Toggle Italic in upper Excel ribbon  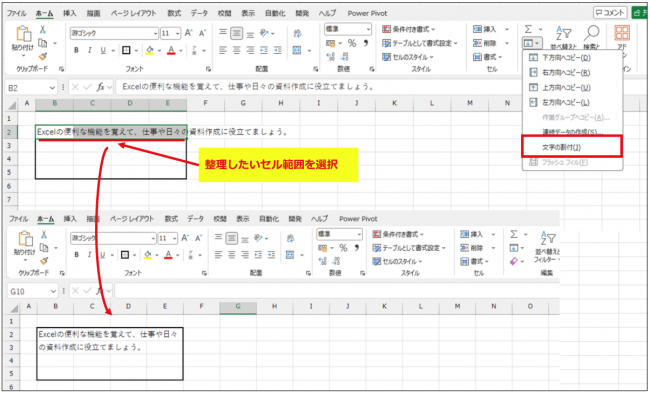tap(90, 50)
